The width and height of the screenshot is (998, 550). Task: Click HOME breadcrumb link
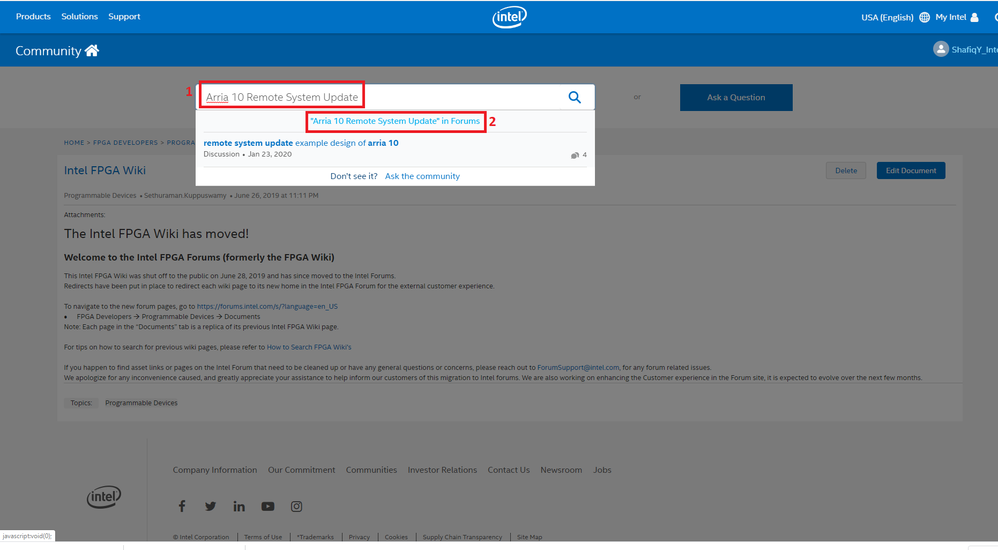pyautogui.click(x=74, y=143)
